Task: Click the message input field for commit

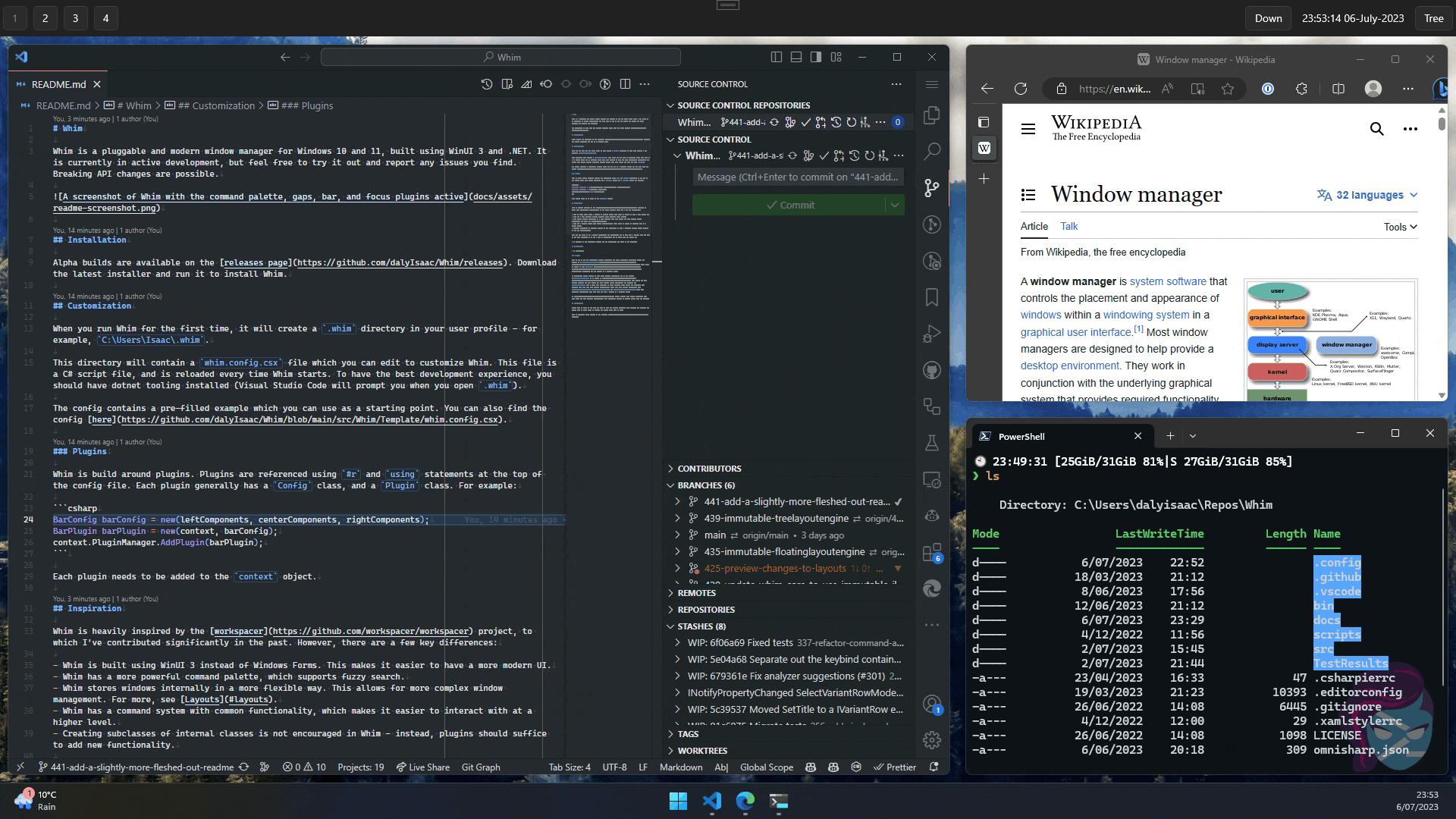Action: pos(798,176)
